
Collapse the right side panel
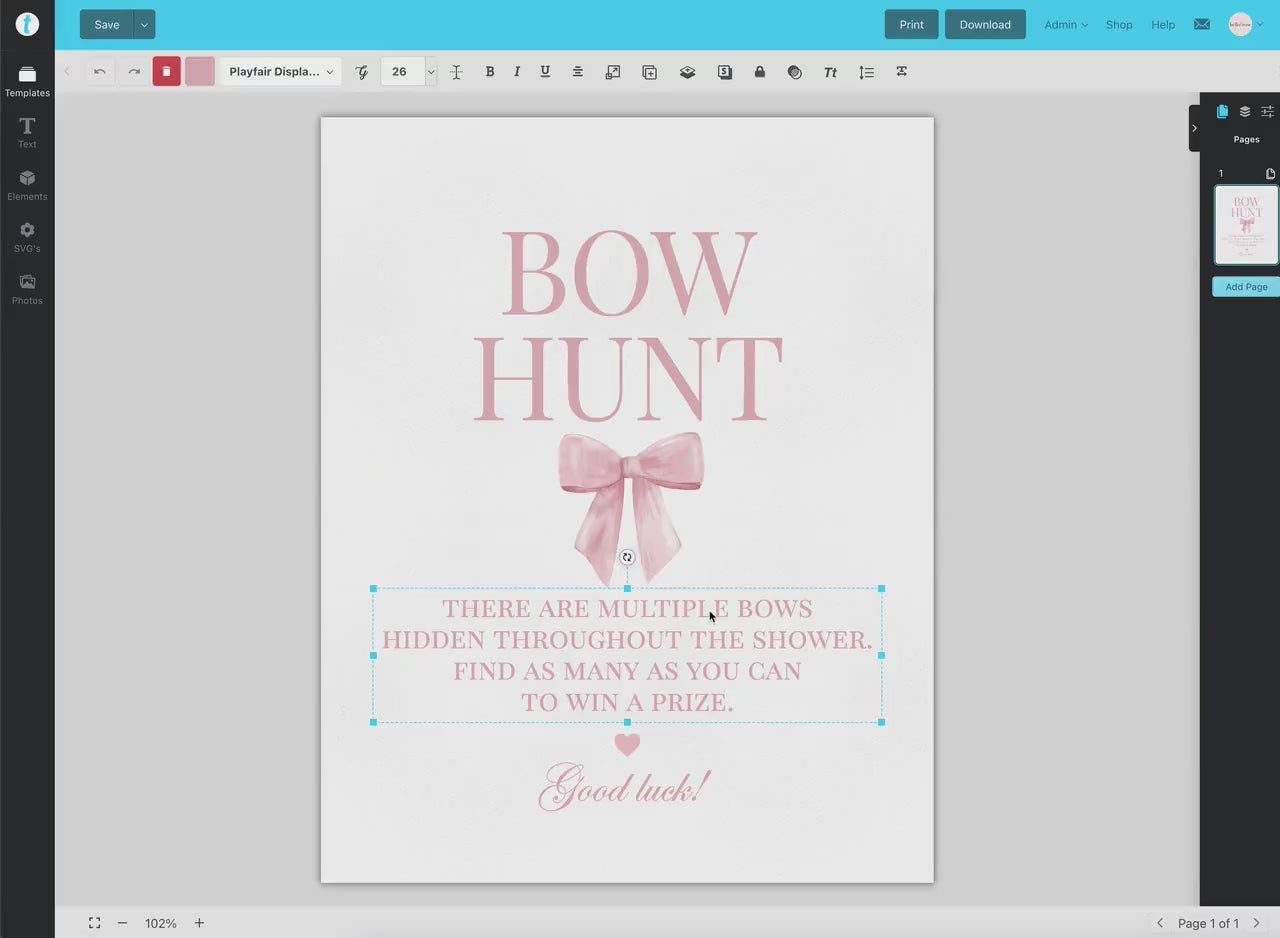click(1194, 128)
